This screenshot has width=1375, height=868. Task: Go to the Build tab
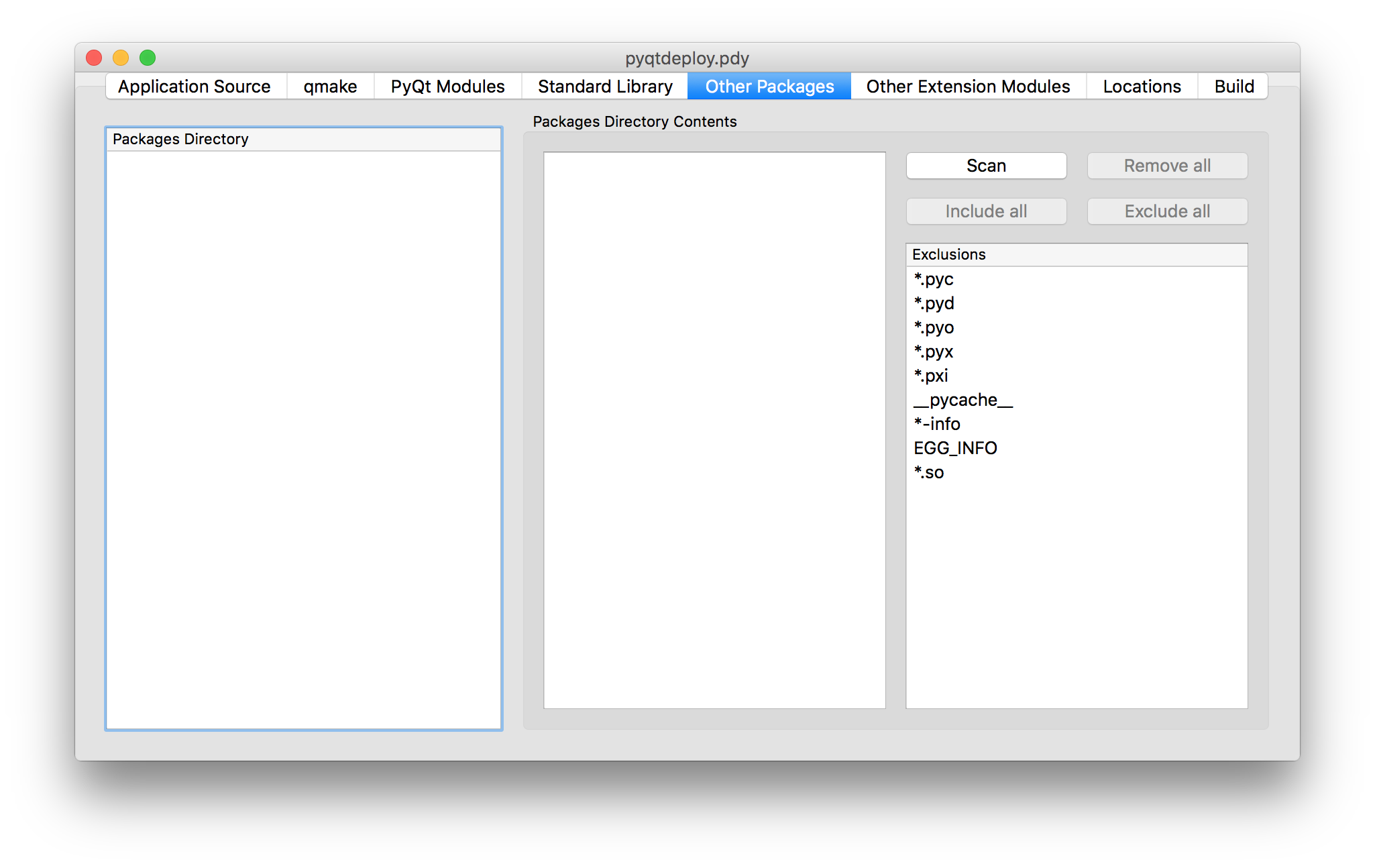1233,87
